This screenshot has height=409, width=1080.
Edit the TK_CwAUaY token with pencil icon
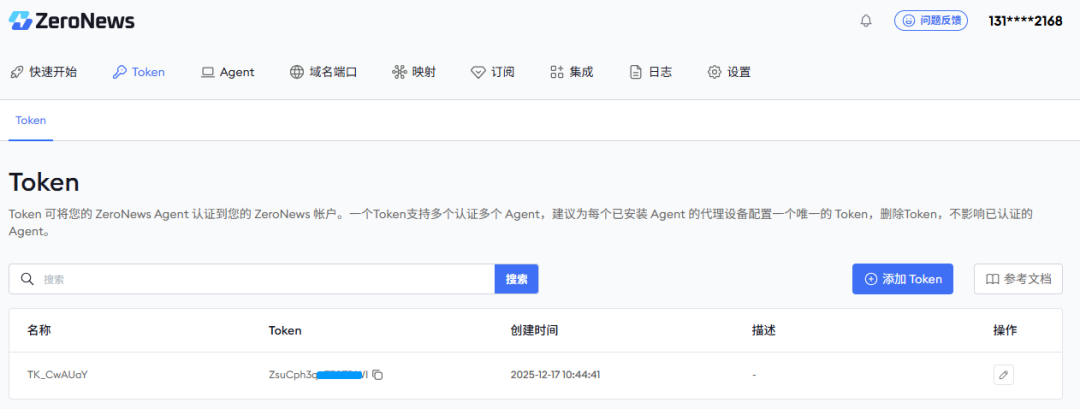pos(1004,375)
